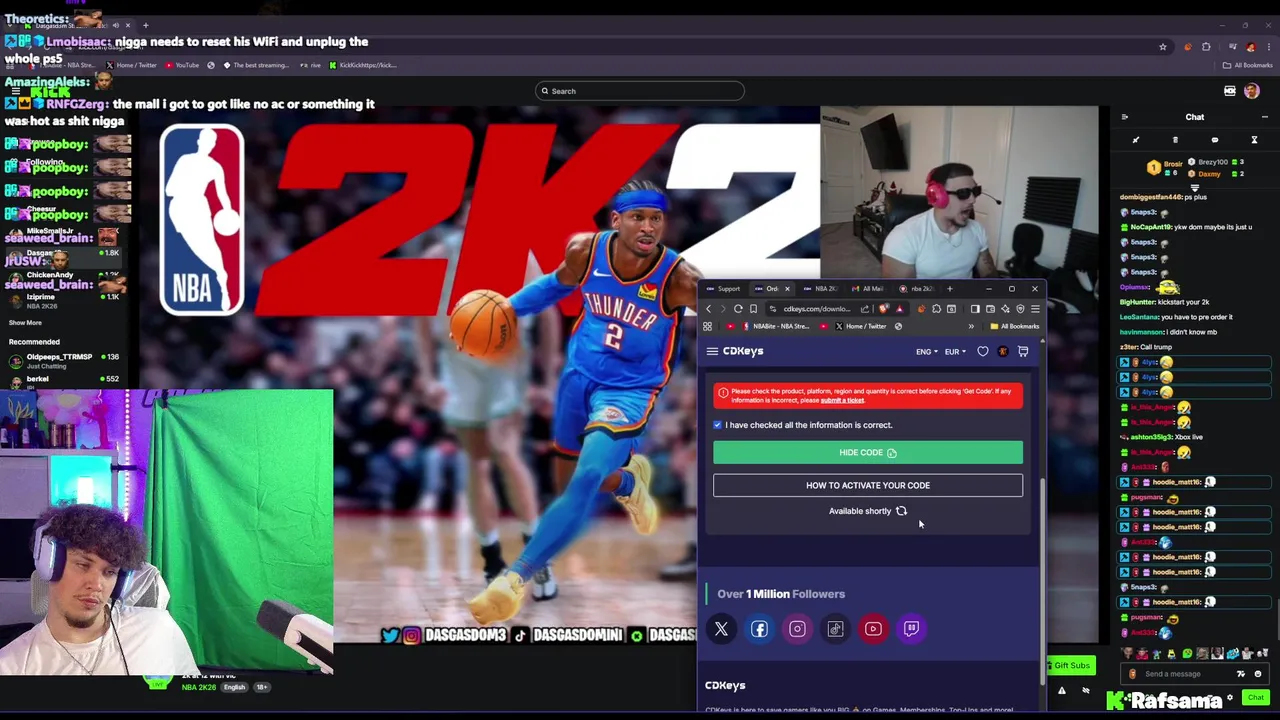The width and height of the screenshot is (1280, 720).
Task: Go back in the CDKeys browser window
Action: (x=709, y=309)
